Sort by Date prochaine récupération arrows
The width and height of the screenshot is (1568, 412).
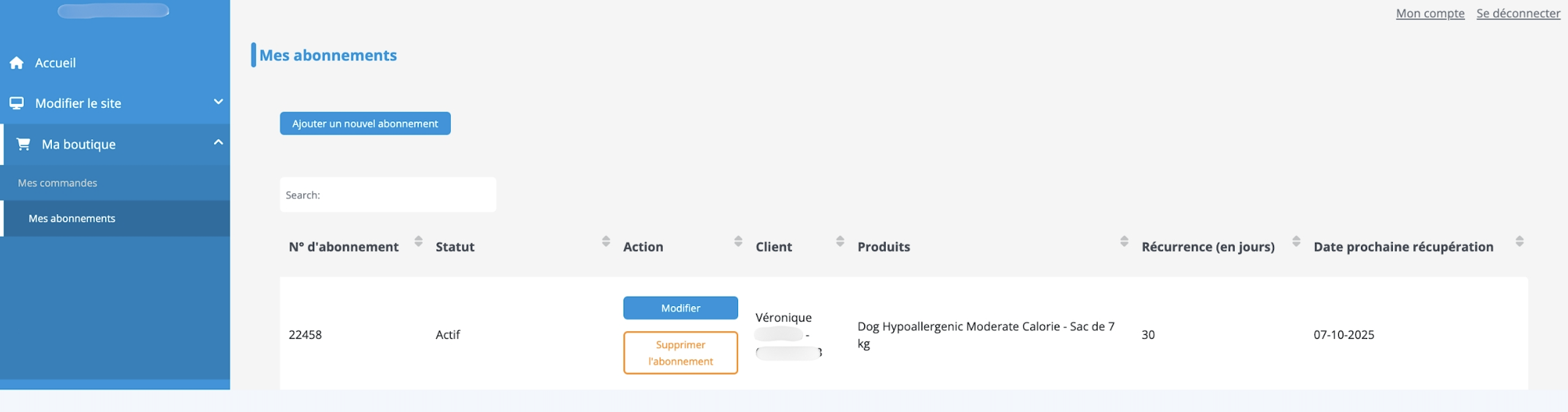click(x=1520, y=241)
